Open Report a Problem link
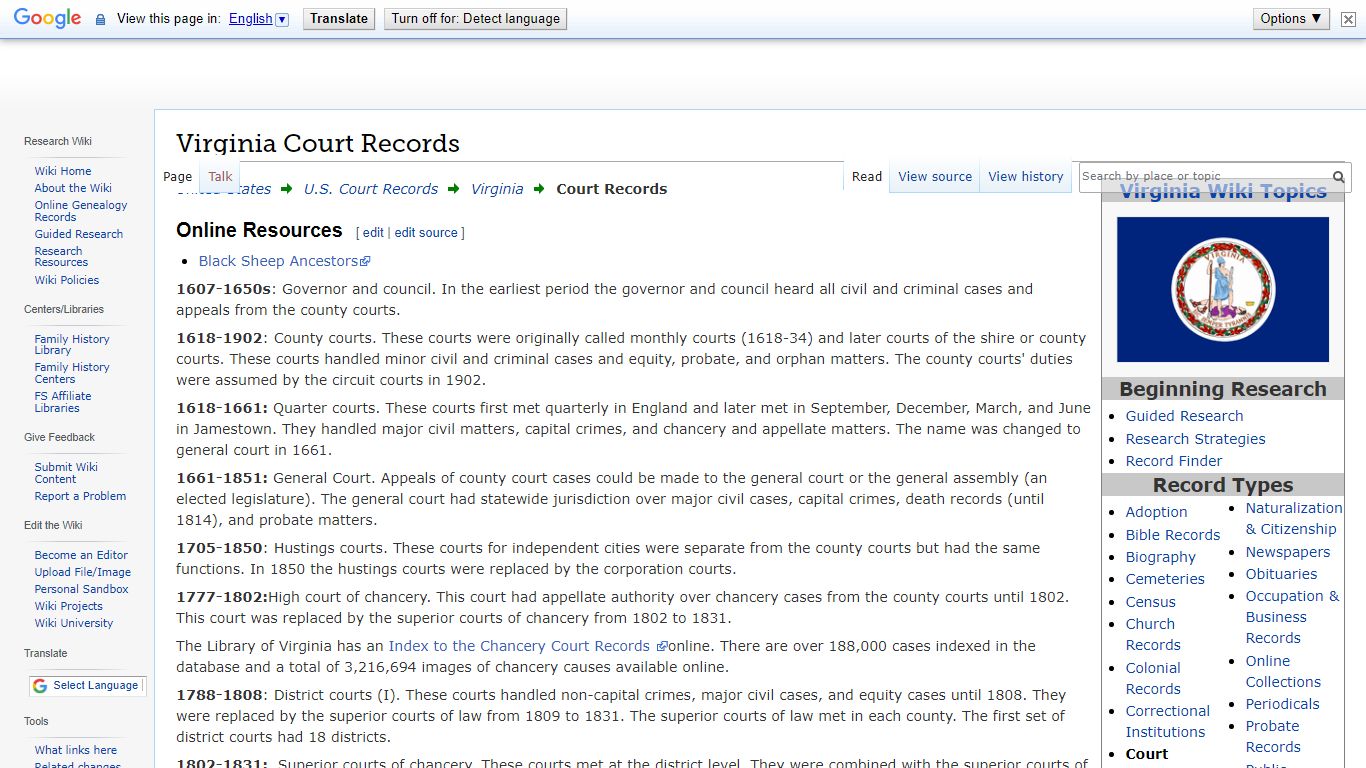The height and width of the screenshot is (768, 1366). tap(80, 496)
